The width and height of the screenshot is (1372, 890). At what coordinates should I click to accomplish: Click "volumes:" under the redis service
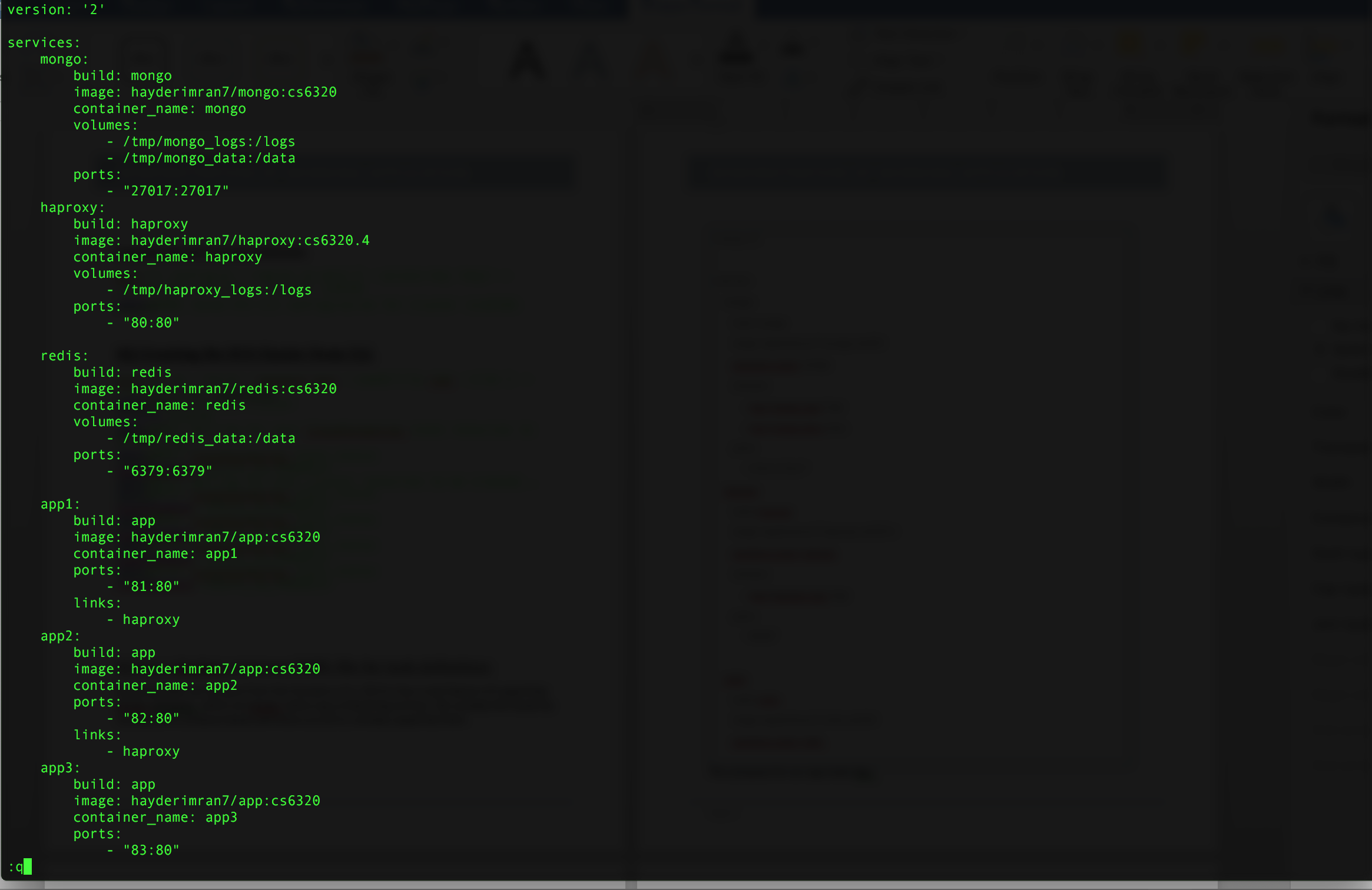point(105,421)
